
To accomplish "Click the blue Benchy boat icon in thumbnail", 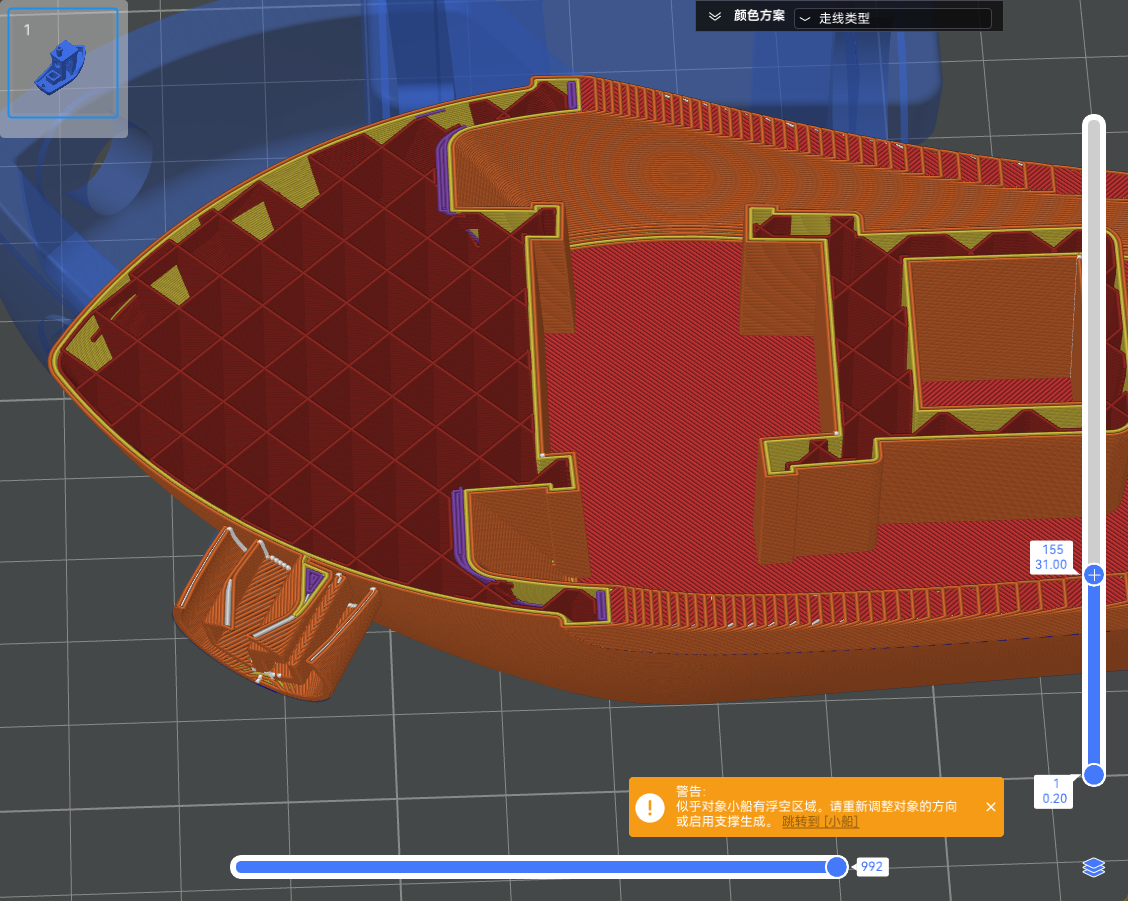I will tap(60, 69).
